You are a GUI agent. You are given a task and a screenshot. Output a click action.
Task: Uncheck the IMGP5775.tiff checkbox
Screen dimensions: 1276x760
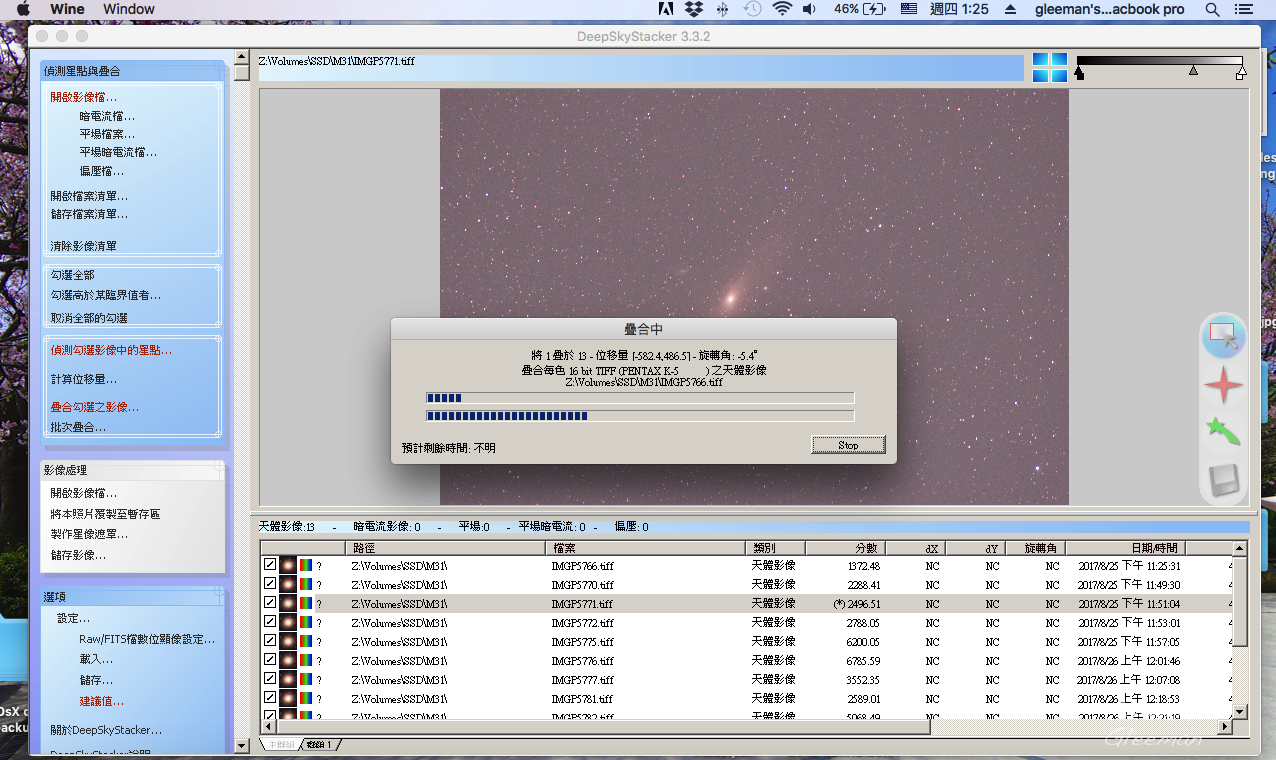[x=270, y=641]
